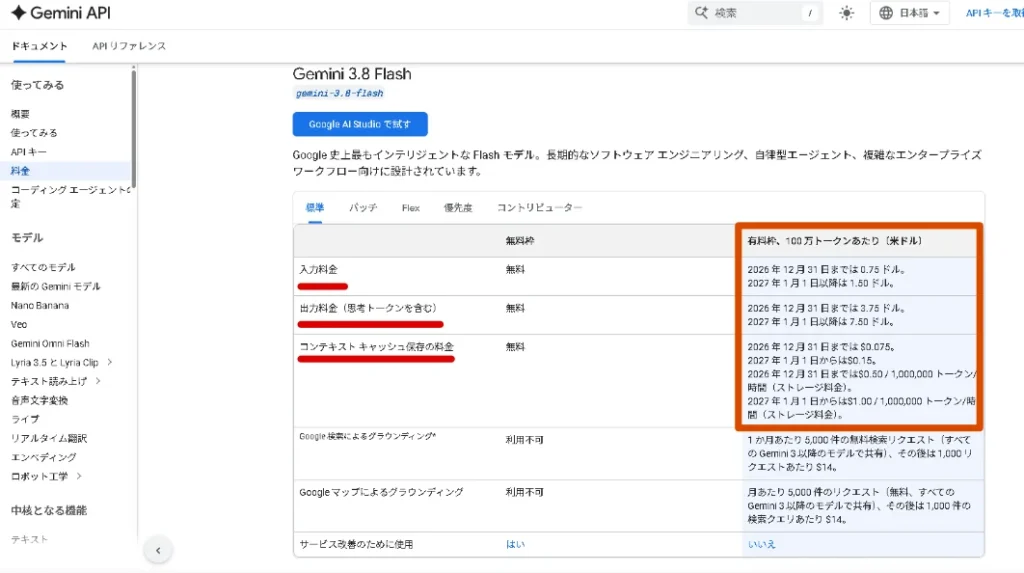Expand the ロボット工学 sidebar item

pos(79,476)
